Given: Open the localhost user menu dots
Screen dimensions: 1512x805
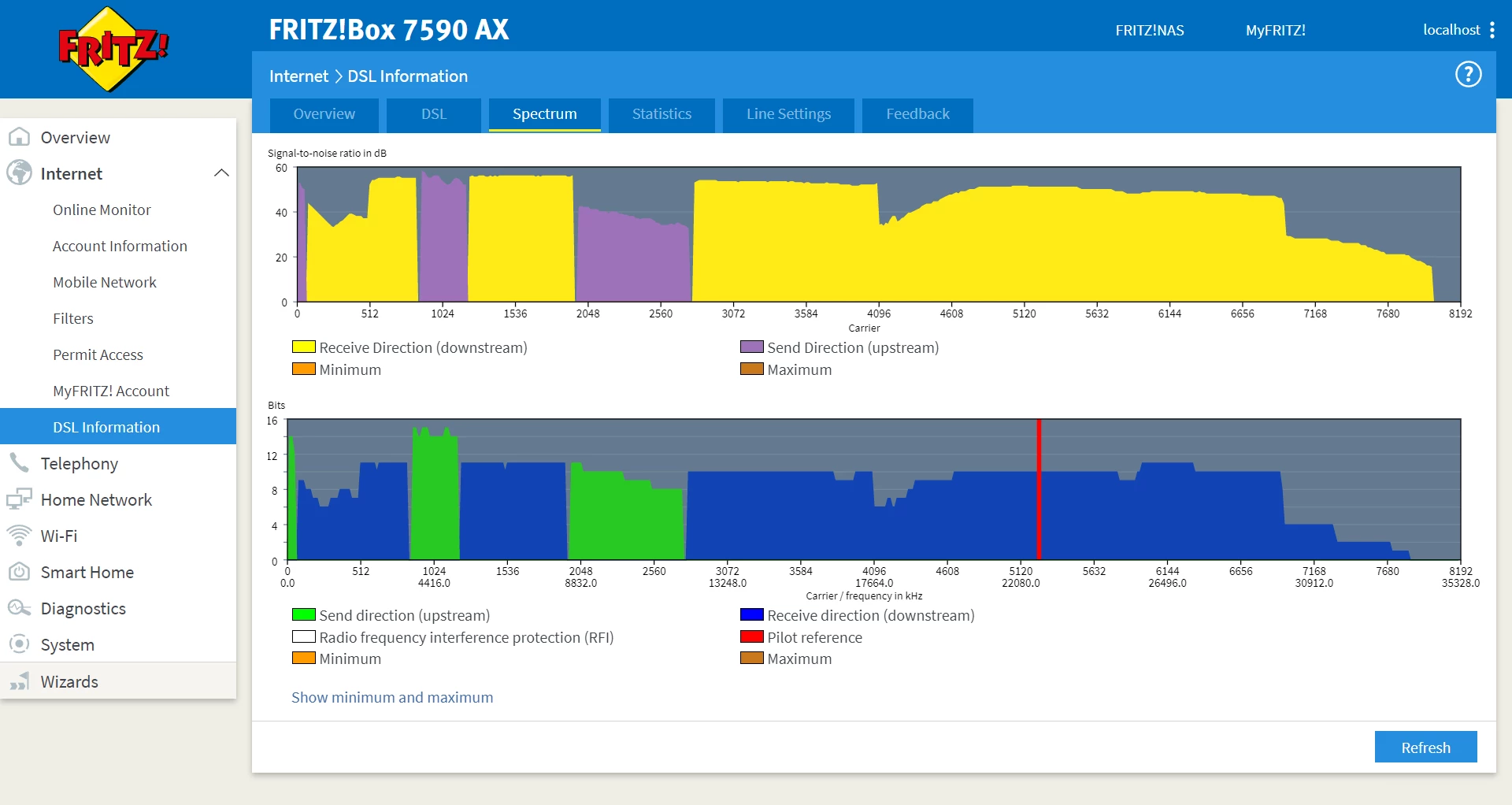Looking at the screenshot, I should click(1492, 30).
